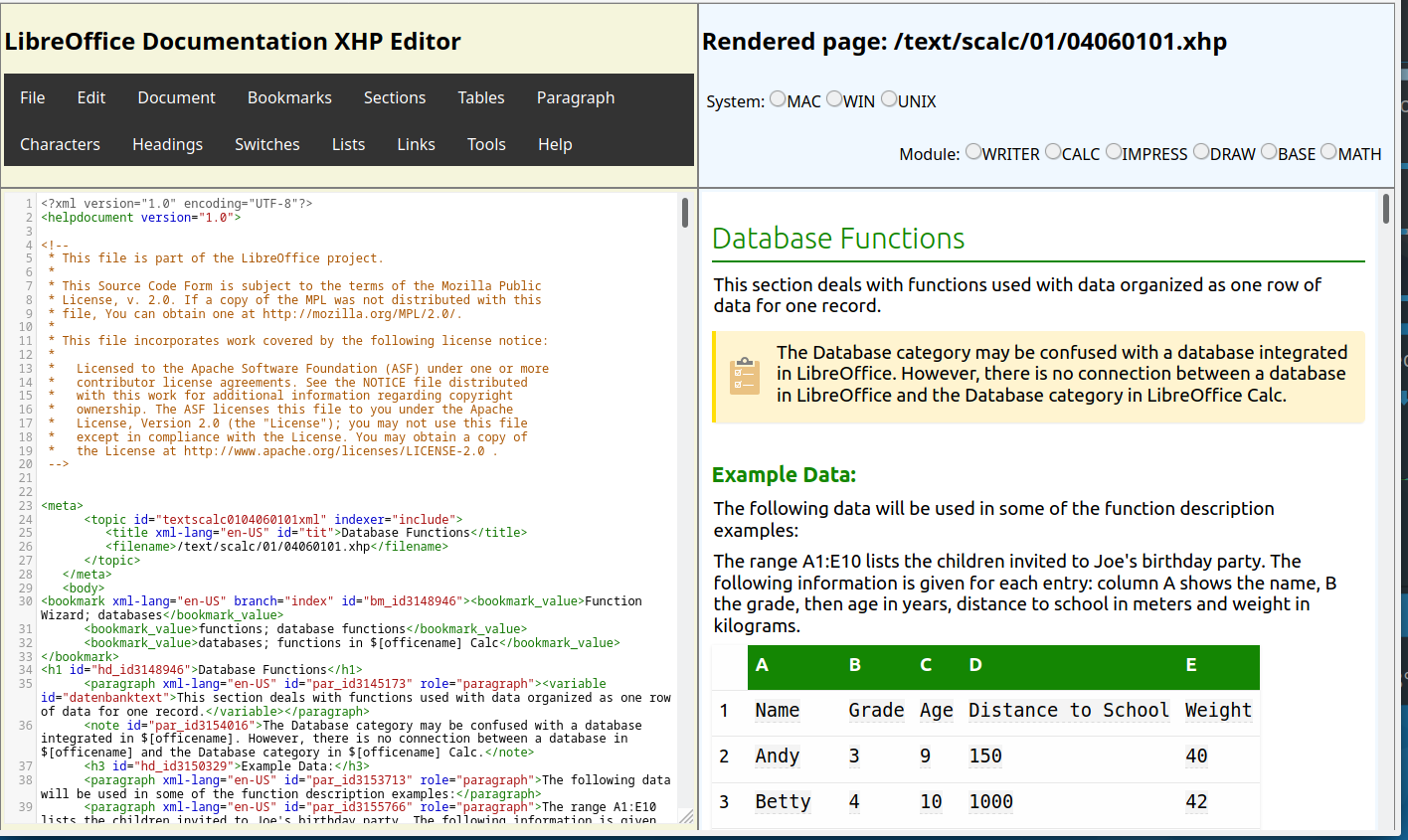The image size is (1408, 840).
Task: Open the Switches menu
Action: click(267, 144)
